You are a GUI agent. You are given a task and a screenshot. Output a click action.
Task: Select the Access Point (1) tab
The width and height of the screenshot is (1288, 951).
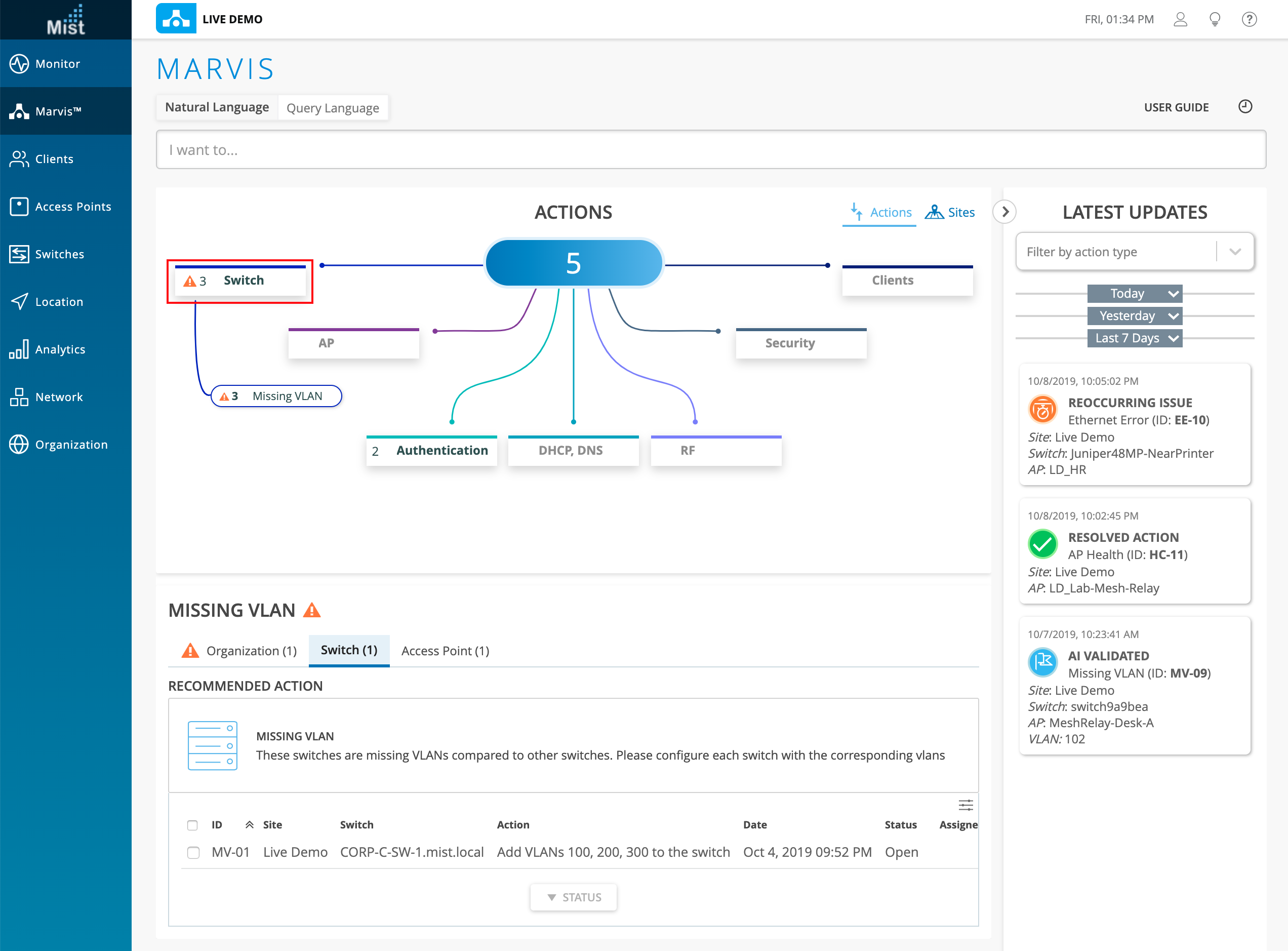(445, 651)
